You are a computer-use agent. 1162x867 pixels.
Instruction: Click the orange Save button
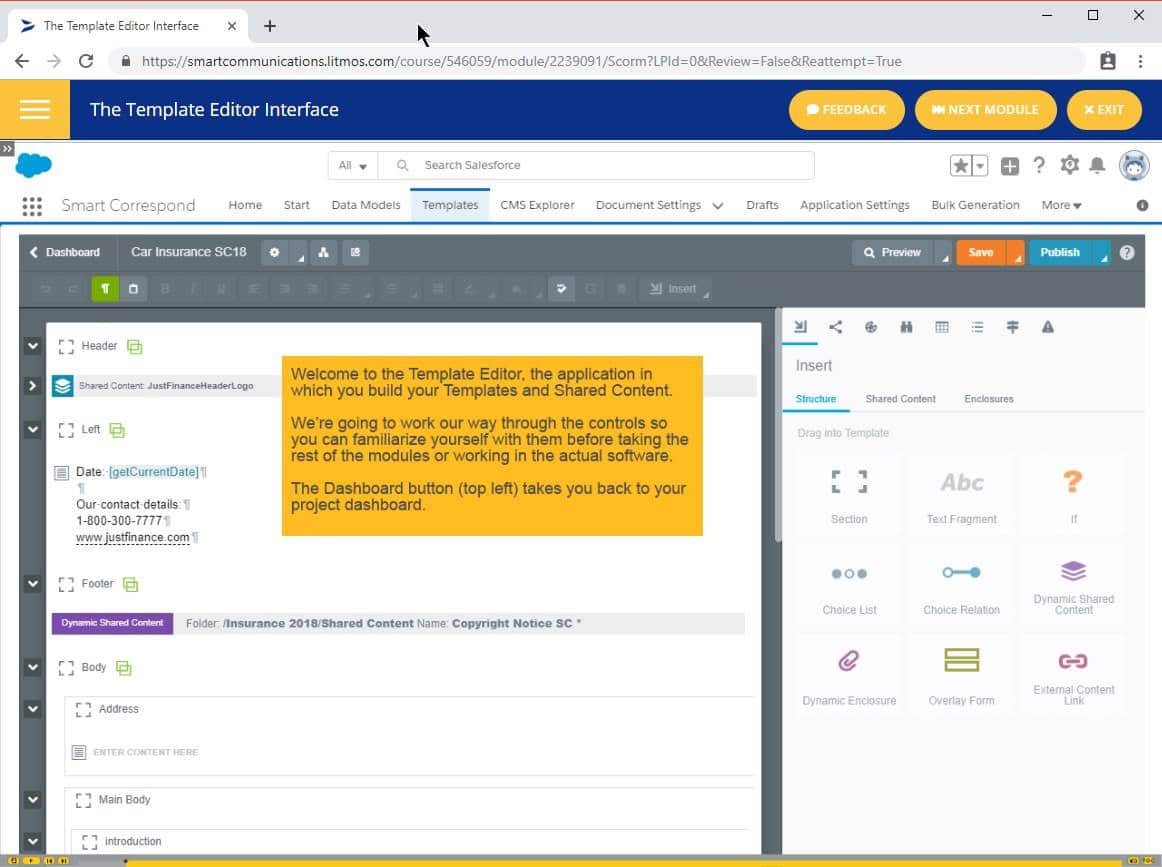982,253
